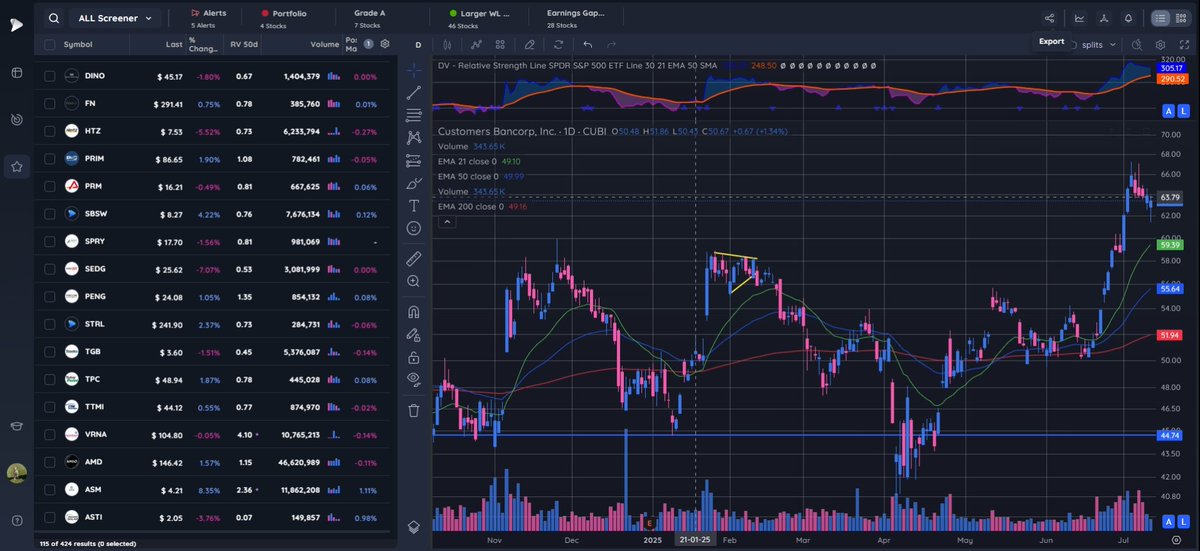This screenshot has height=551, width=1200.
Task: Open the ALL Screener dropdown
Action: pyautogui.click(x=114, y=18)
